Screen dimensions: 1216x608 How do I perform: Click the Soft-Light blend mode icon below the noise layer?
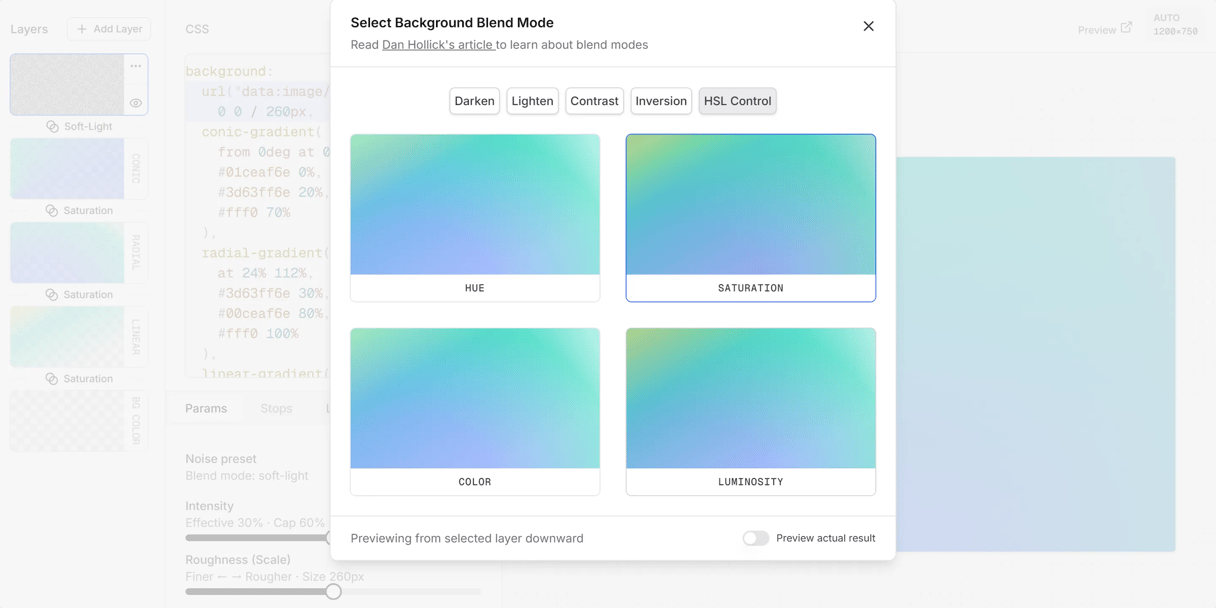[x=54, y=126]
